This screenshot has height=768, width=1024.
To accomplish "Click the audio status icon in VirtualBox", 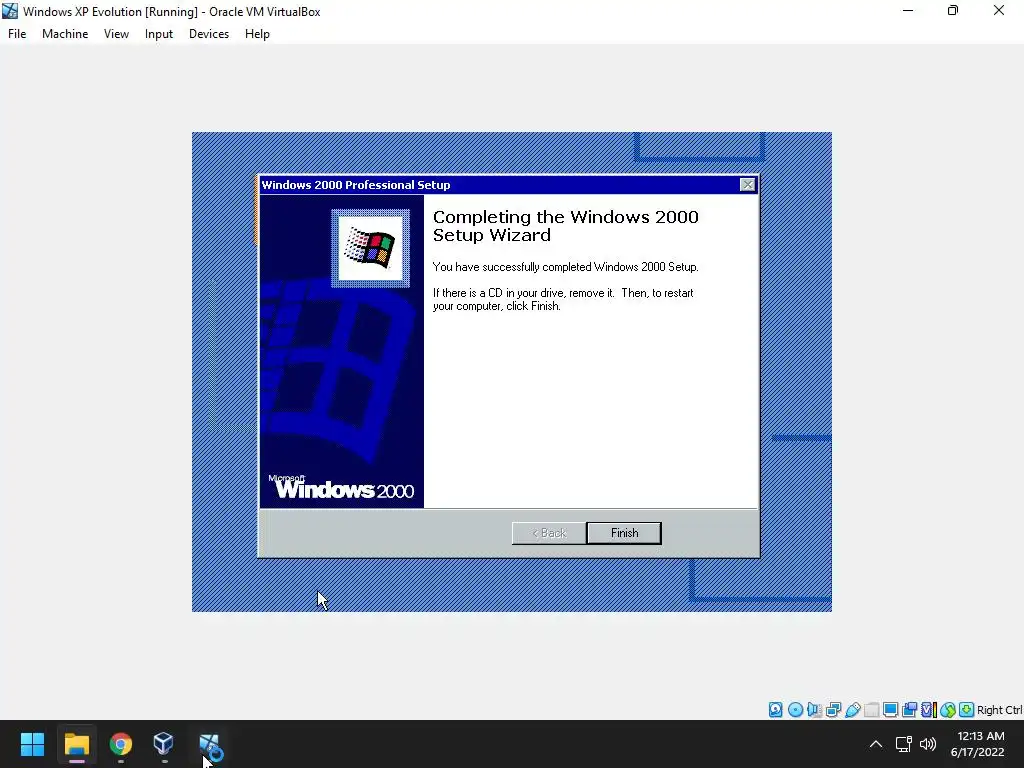I will point(814,710).
